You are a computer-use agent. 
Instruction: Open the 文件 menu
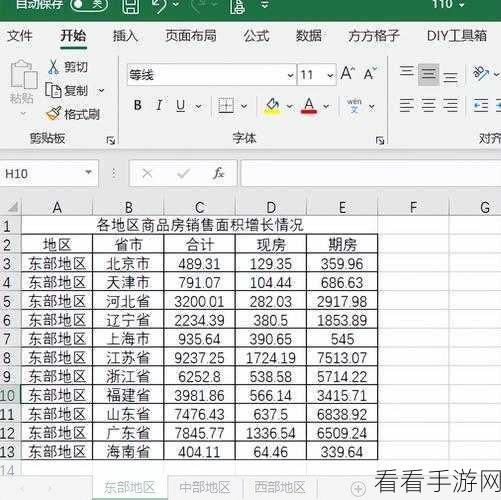pyautogui.click(x=20, y=35)
